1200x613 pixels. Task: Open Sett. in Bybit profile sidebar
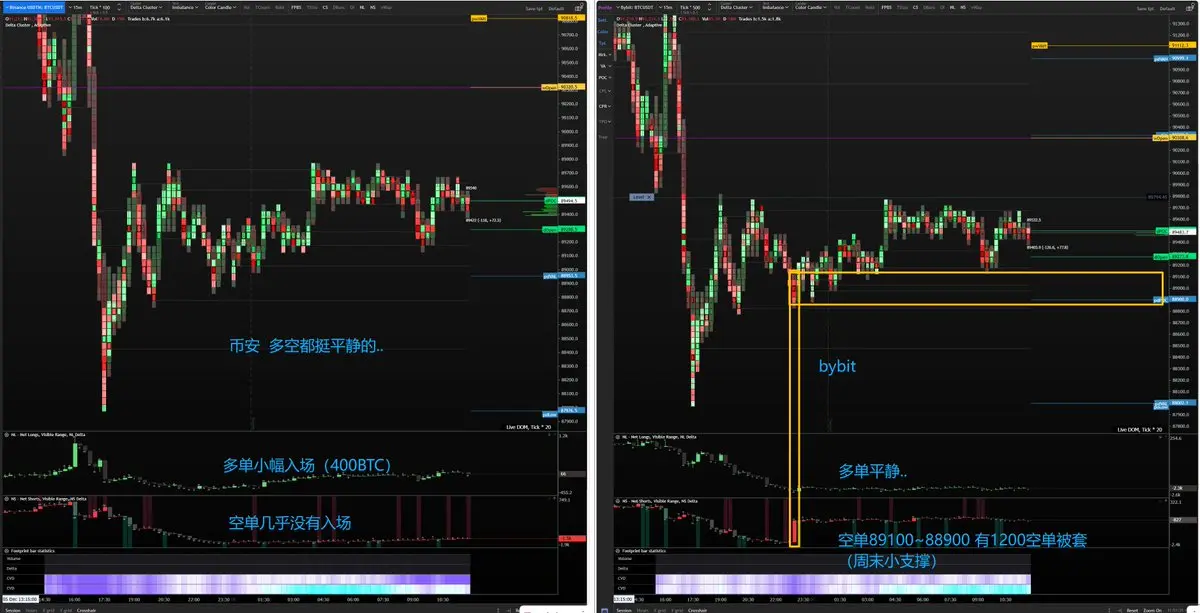(603, 20)
